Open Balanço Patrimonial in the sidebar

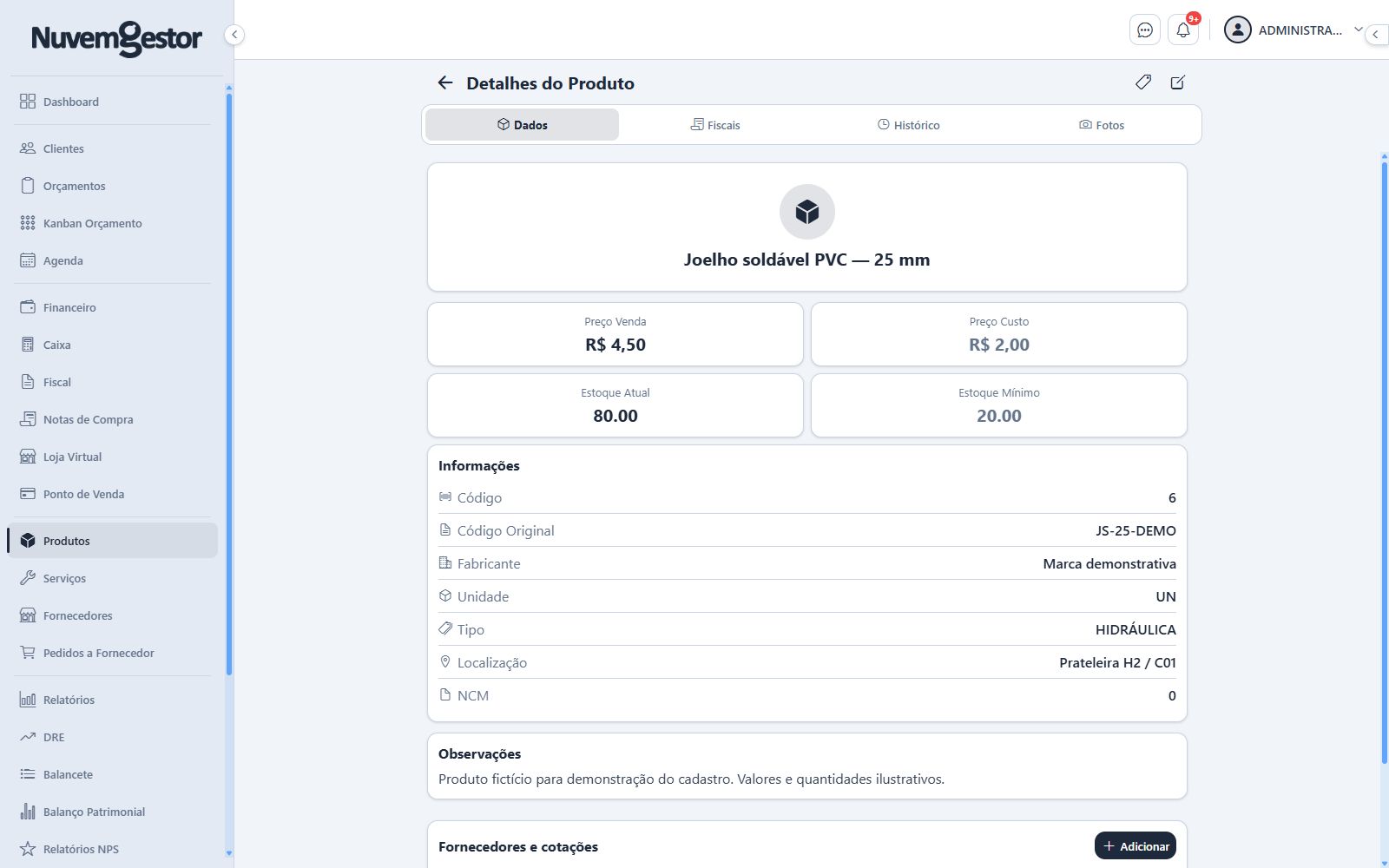pyautogui.click(x=112, y=812)
